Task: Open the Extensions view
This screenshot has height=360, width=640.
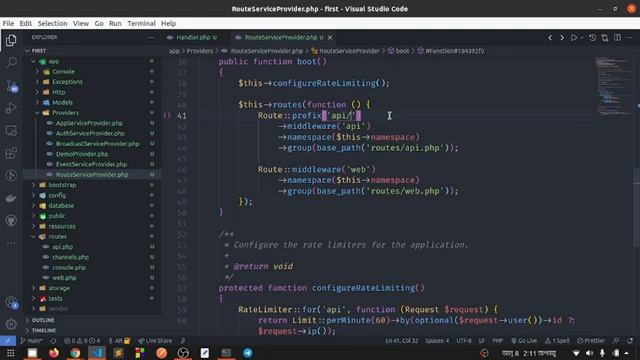Action: coord(11,153)
